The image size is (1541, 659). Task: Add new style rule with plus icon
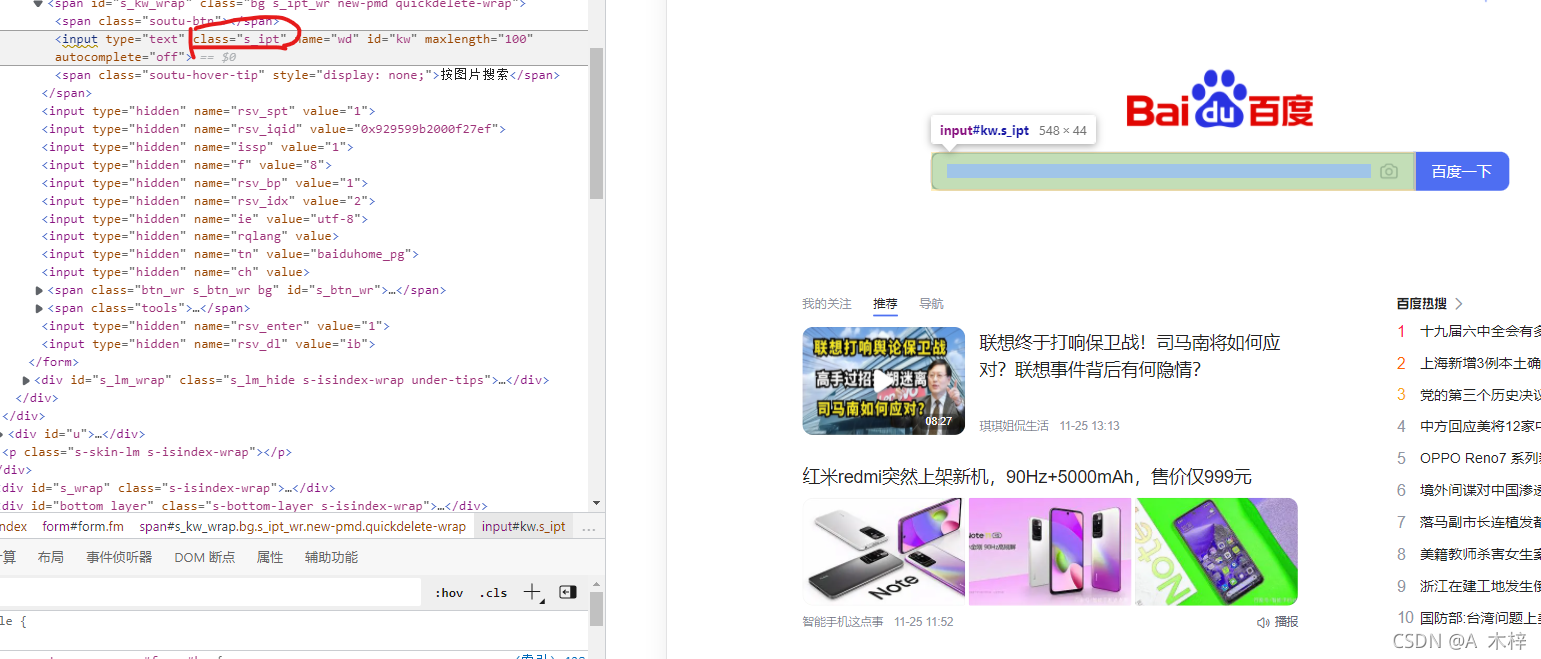[533, 592]
